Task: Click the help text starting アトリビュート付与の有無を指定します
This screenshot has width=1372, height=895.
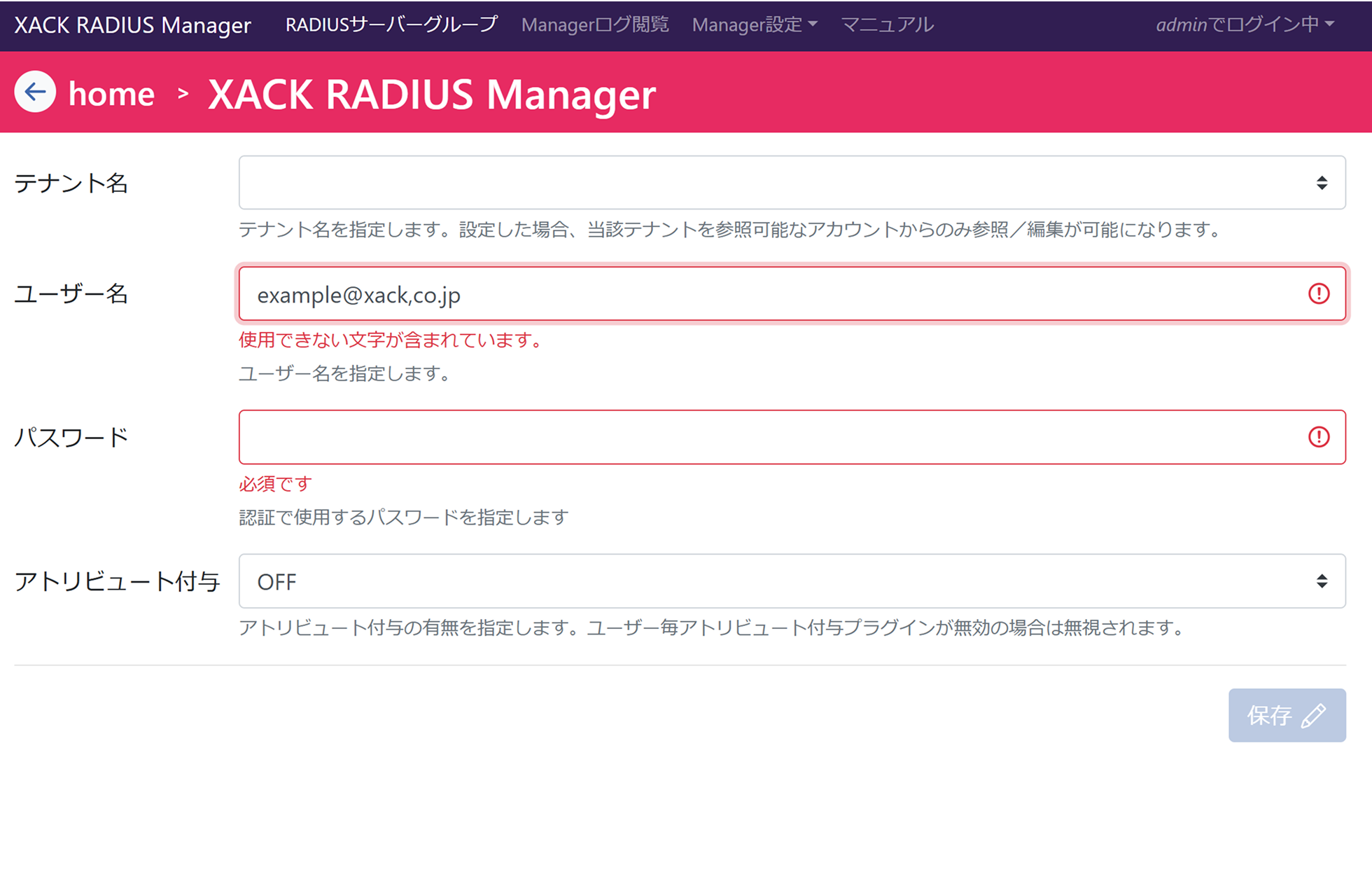Action: (x=712, y=627)
